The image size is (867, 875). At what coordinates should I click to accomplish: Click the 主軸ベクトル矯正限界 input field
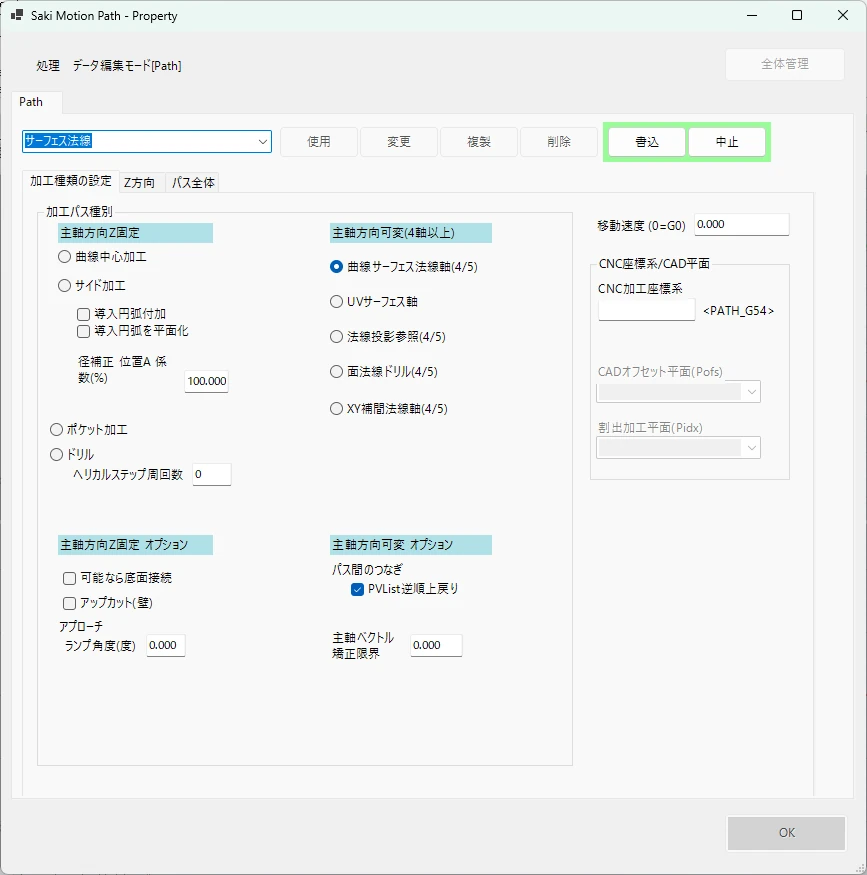[436, 645]
